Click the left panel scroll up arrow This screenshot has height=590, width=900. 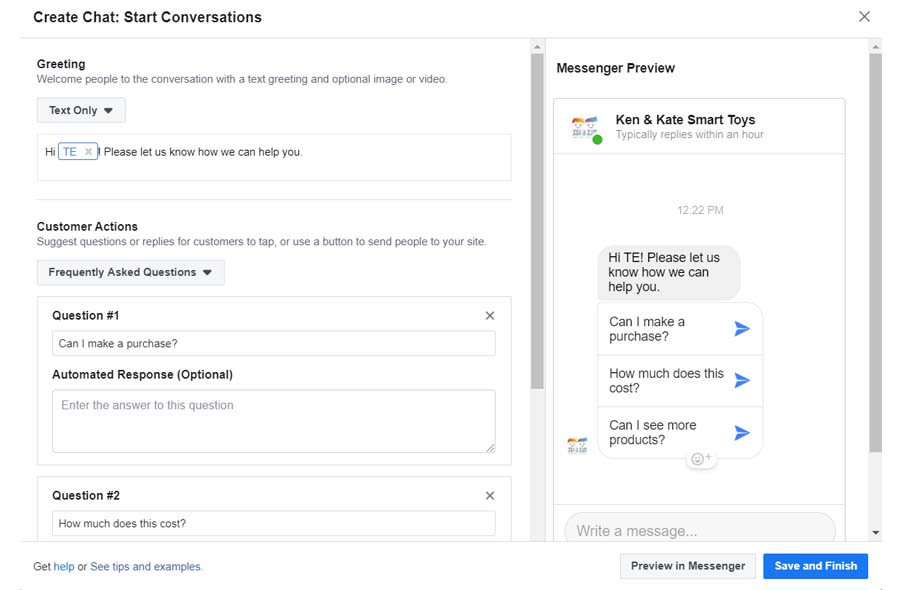537,46
